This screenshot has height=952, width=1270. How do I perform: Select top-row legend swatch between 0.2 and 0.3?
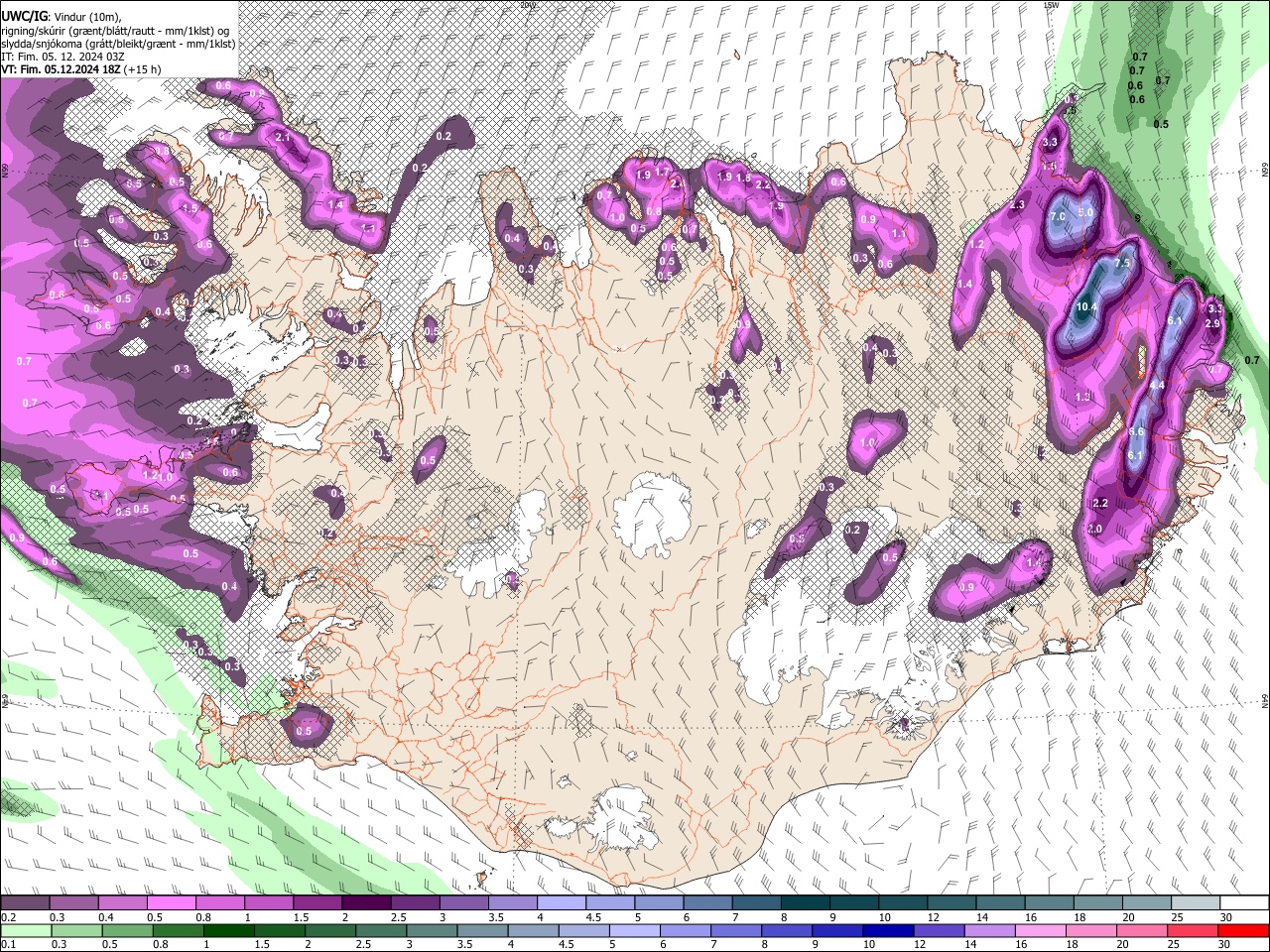click(25, 903)
